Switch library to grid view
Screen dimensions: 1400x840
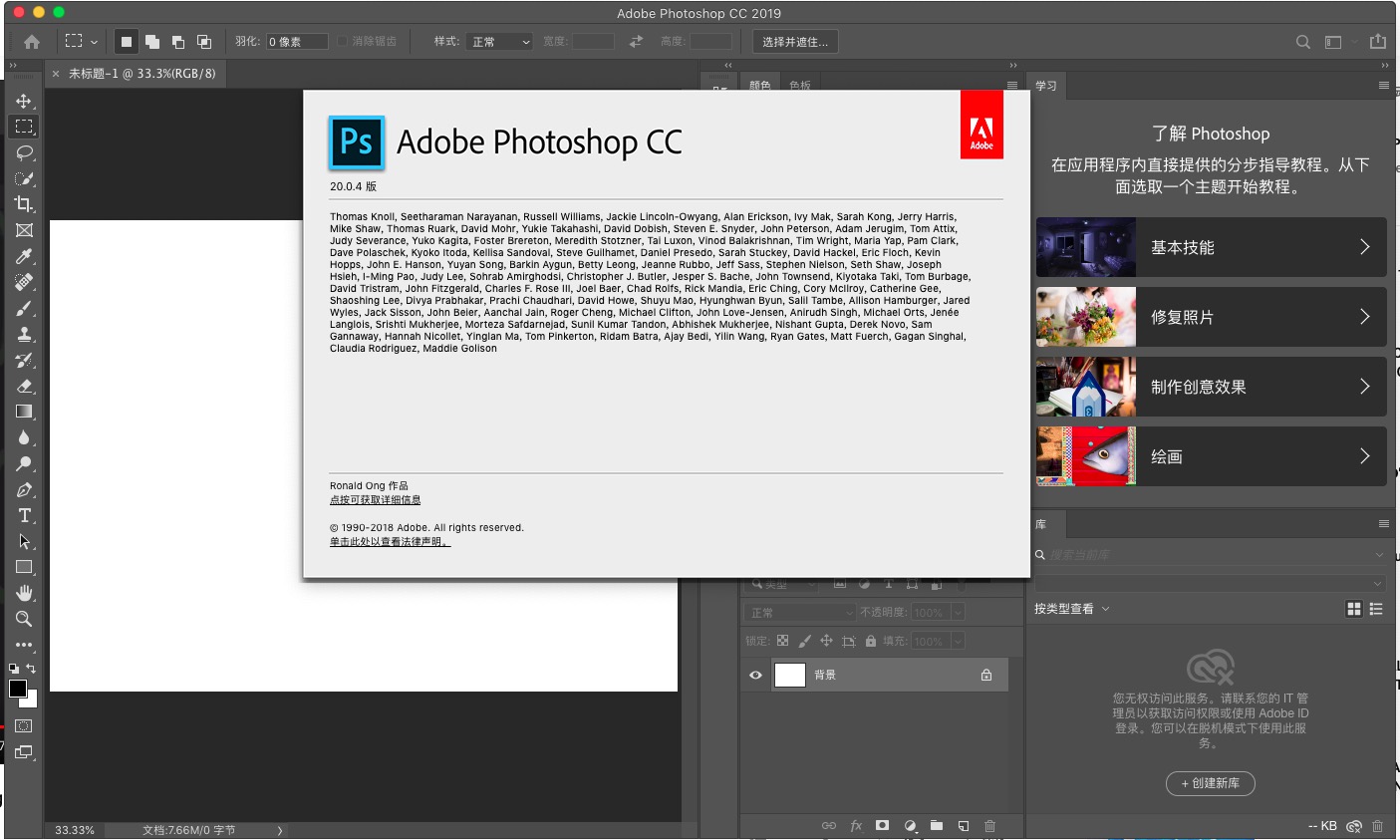[x=1354, y=609]
